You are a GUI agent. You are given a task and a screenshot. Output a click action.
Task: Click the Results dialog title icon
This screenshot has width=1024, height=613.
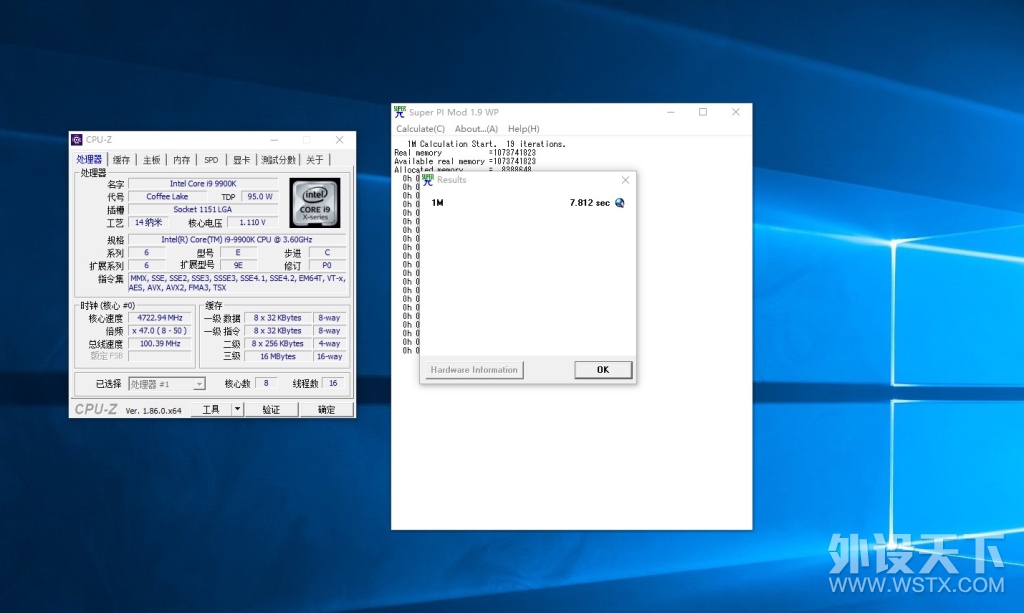click(x=428, y=180)
